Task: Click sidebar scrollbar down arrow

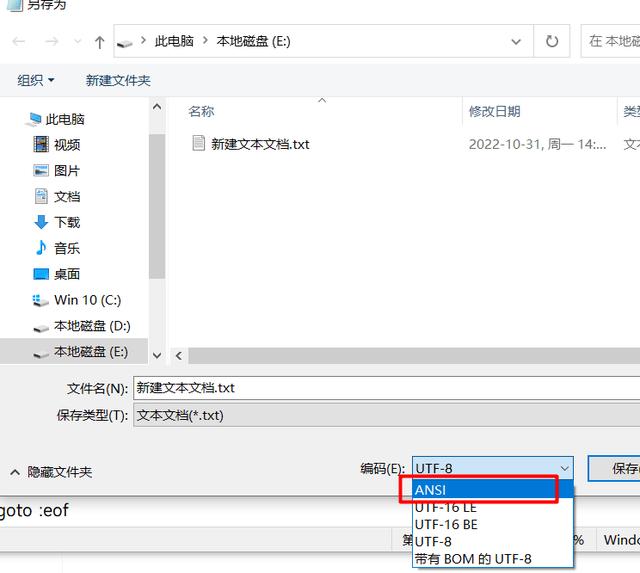Action: click(157, 355)
